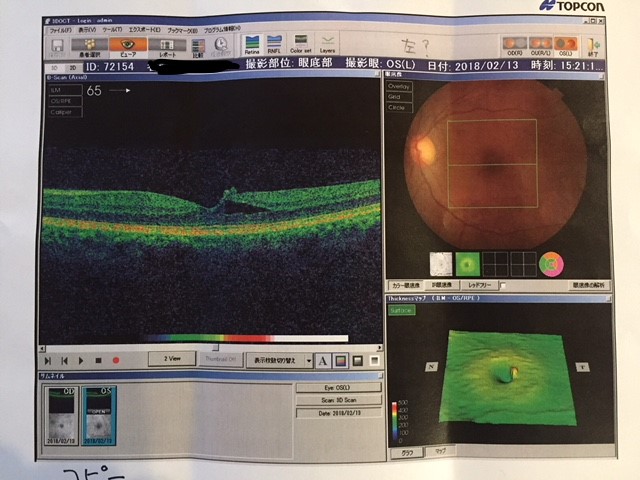
Task: Toggle the fundus Circle option
Action: click(399, 108)
